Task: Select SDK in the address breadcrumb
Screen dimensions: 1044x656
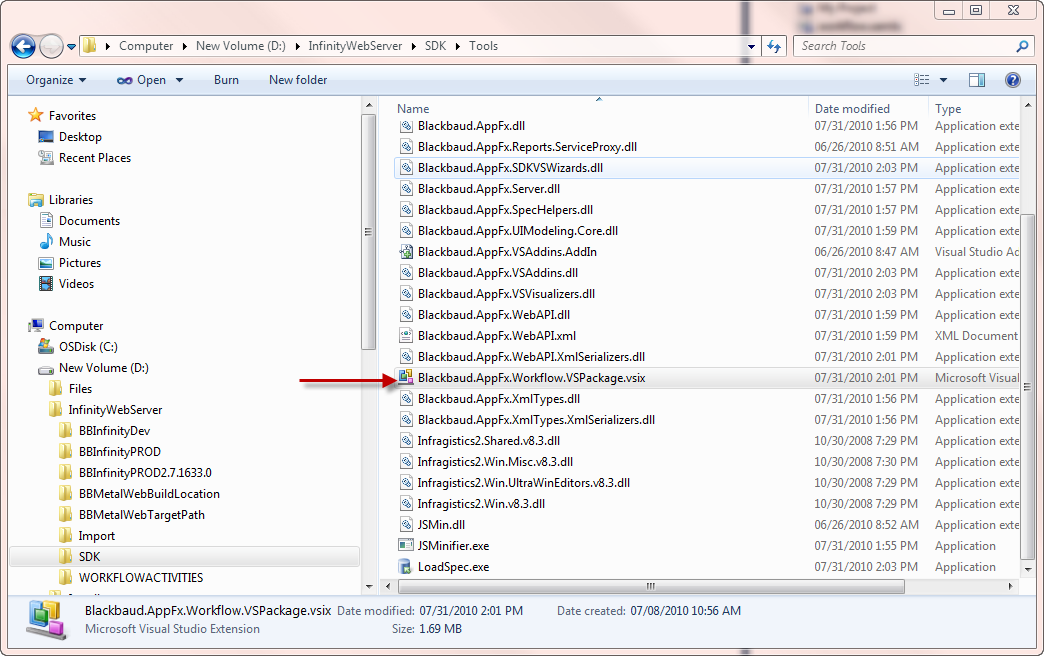Action: coord(435,46)
